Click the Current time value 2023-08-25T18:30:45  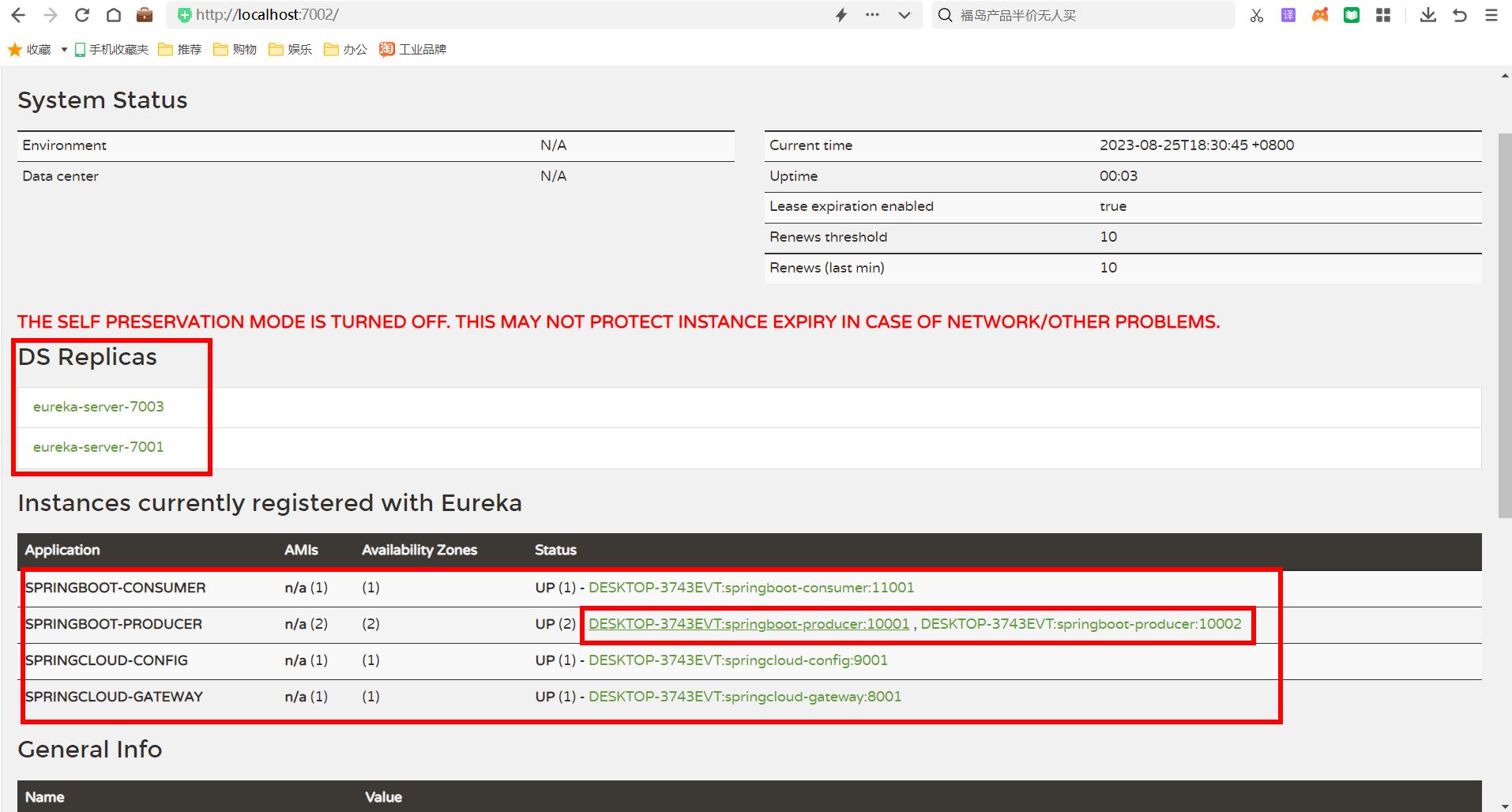(x=1197, y=145)
